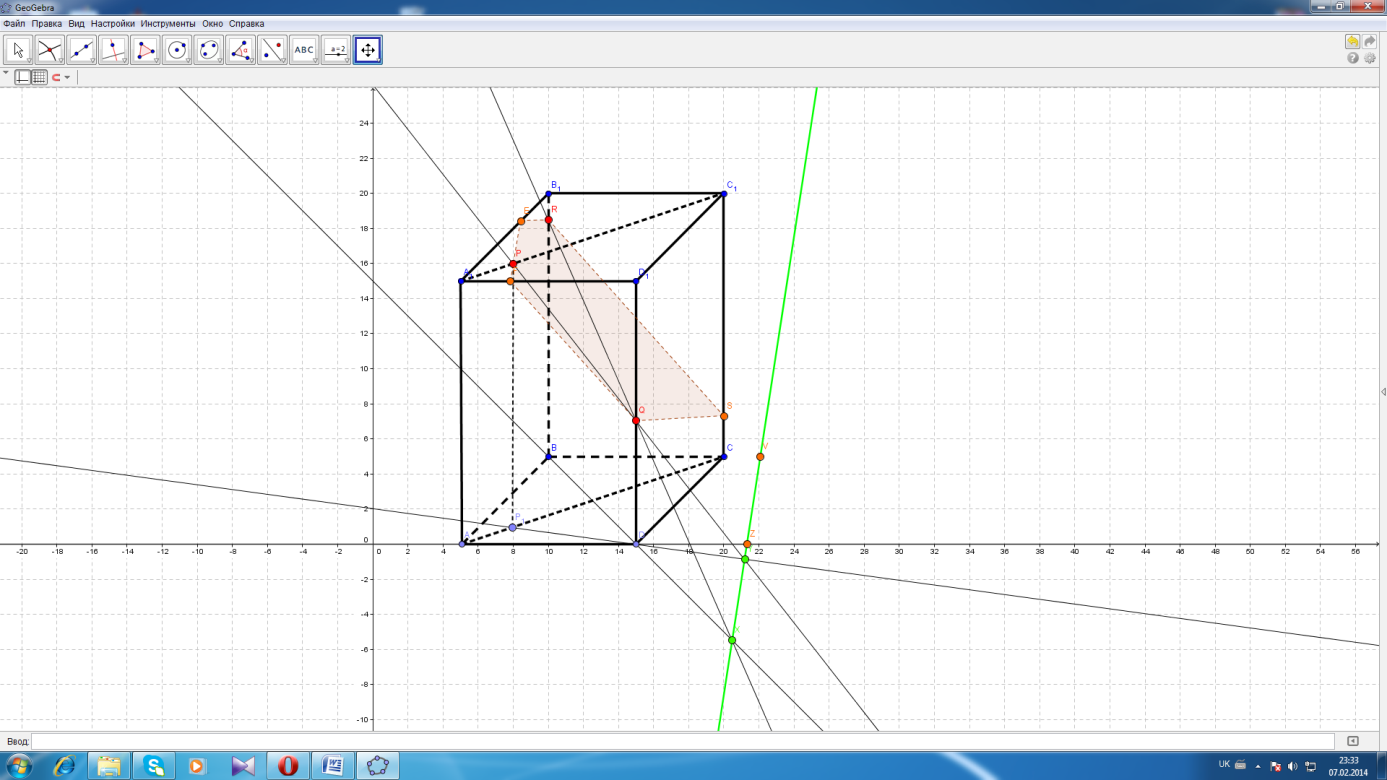1387x780 pixels.
Task: Select blue point C on the base
Action: pos(724,457)
